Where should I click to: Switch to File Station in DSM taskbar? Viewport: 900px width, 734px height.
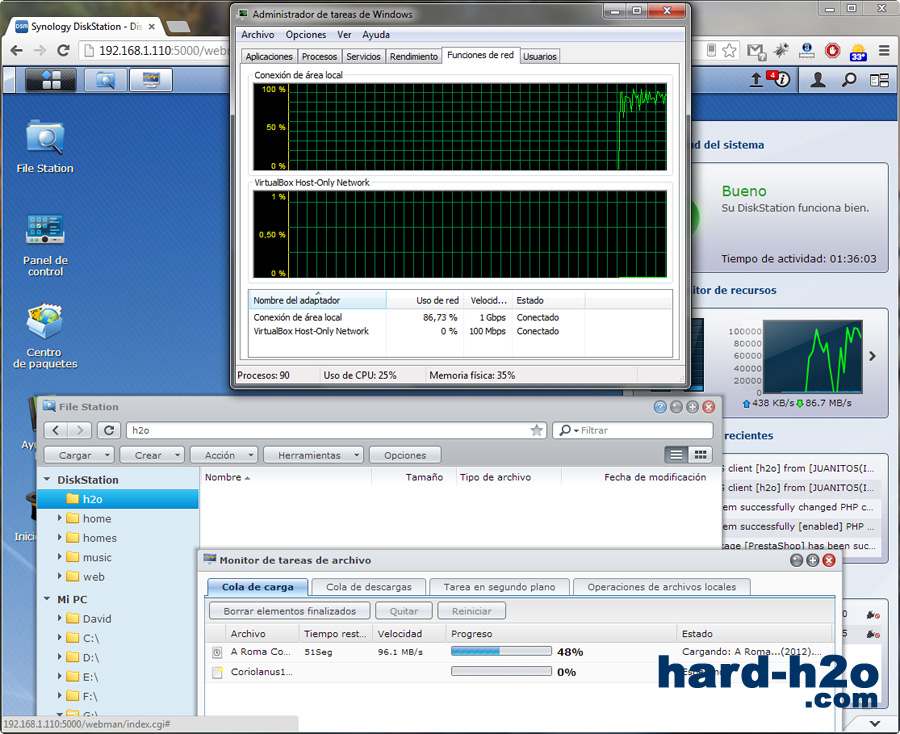point(106,80)
